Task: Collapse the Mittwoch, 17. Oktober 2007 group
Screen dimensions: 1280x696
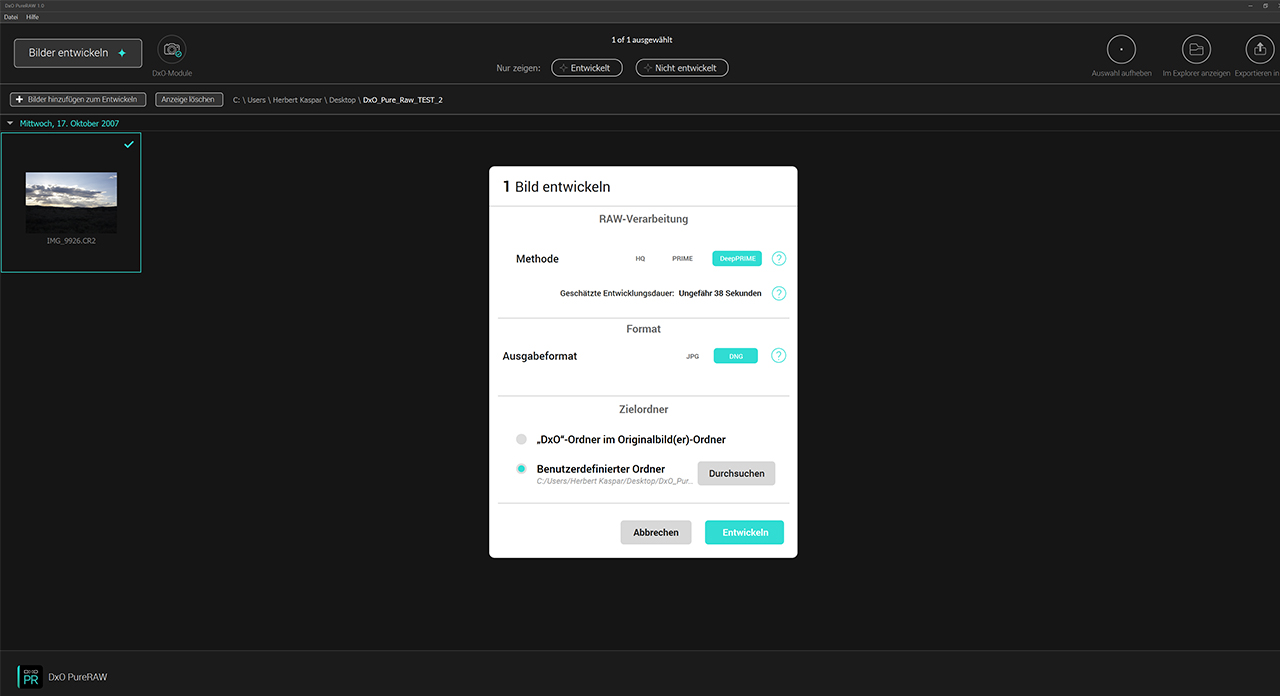Action: (x=11, y=124)
